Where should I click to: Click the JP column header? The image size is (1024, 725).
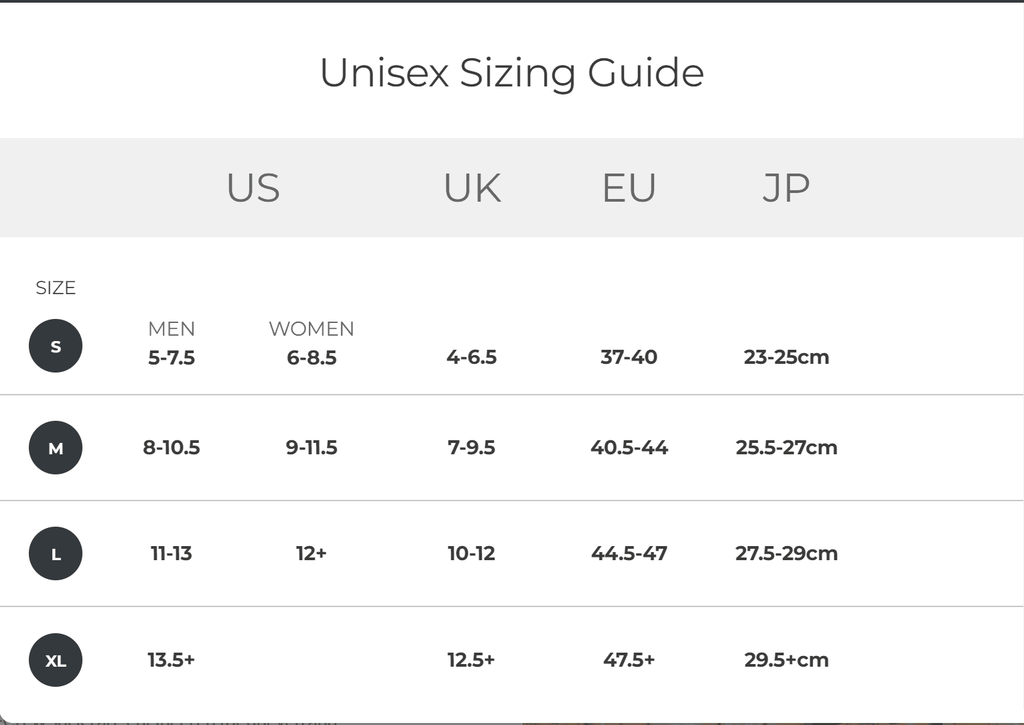(x=786, y=188)
